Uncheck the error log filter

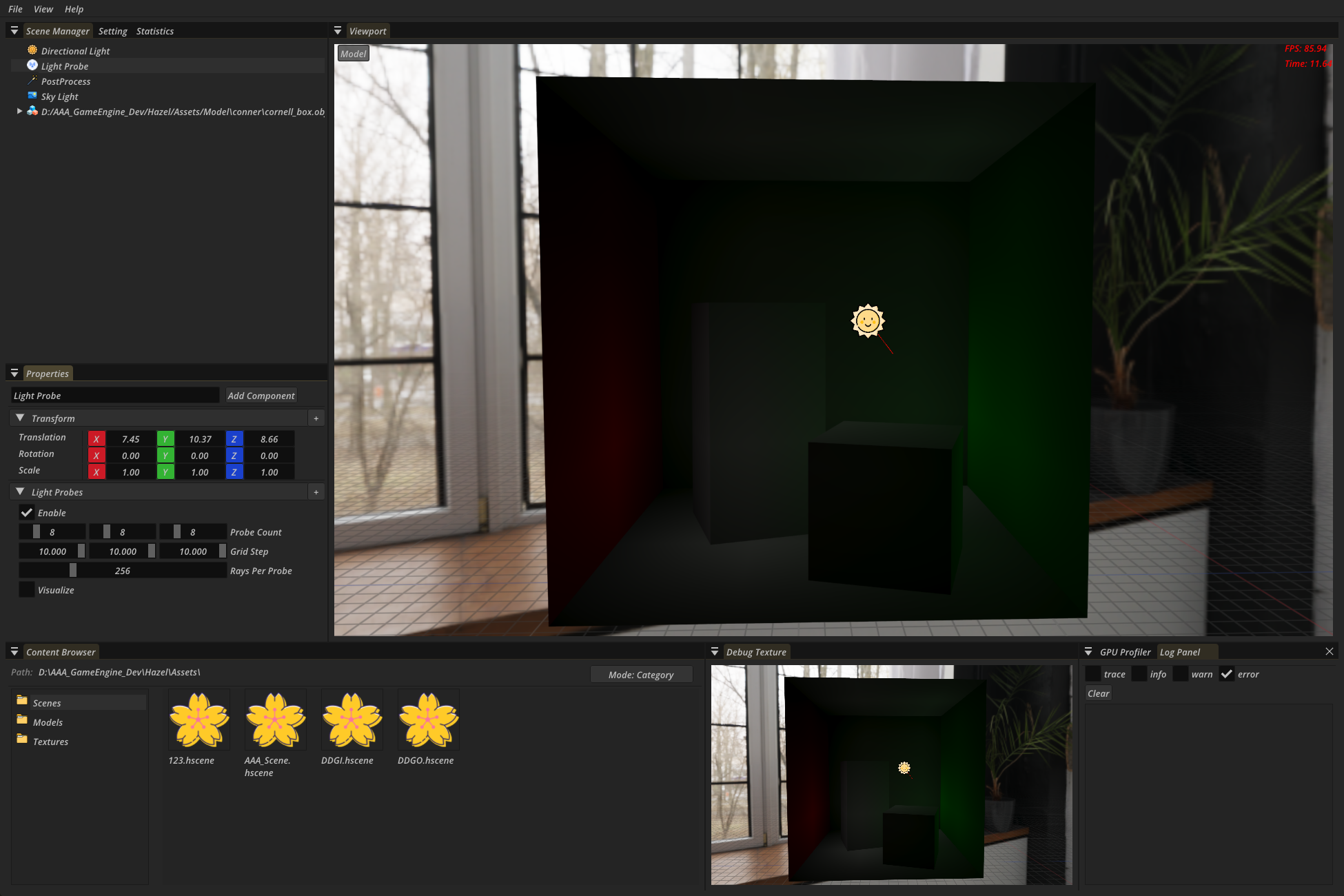tap(1227, 674)
